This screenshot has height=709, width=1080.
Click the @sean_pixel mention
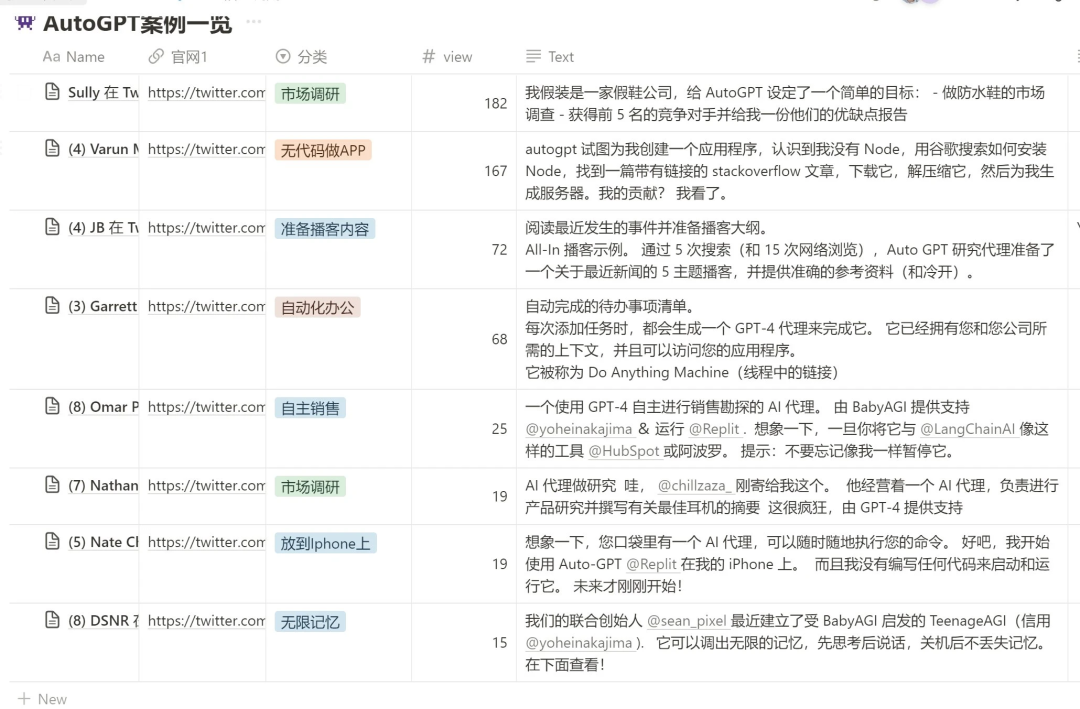686,621
